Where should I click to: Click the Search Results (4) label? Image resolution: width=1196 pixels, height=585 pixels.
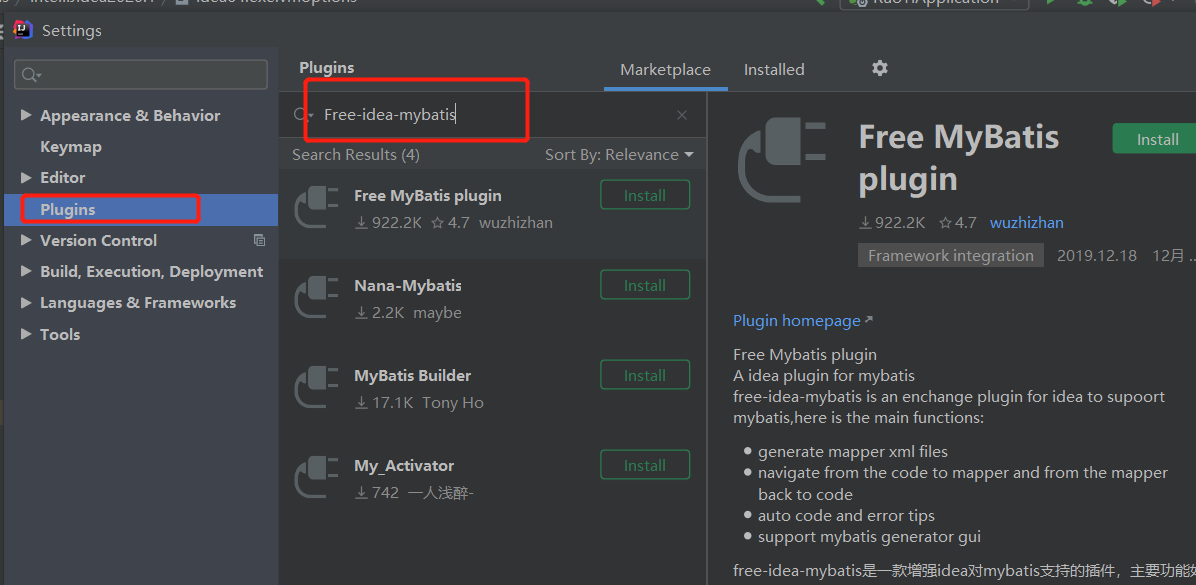click(355, 155)
